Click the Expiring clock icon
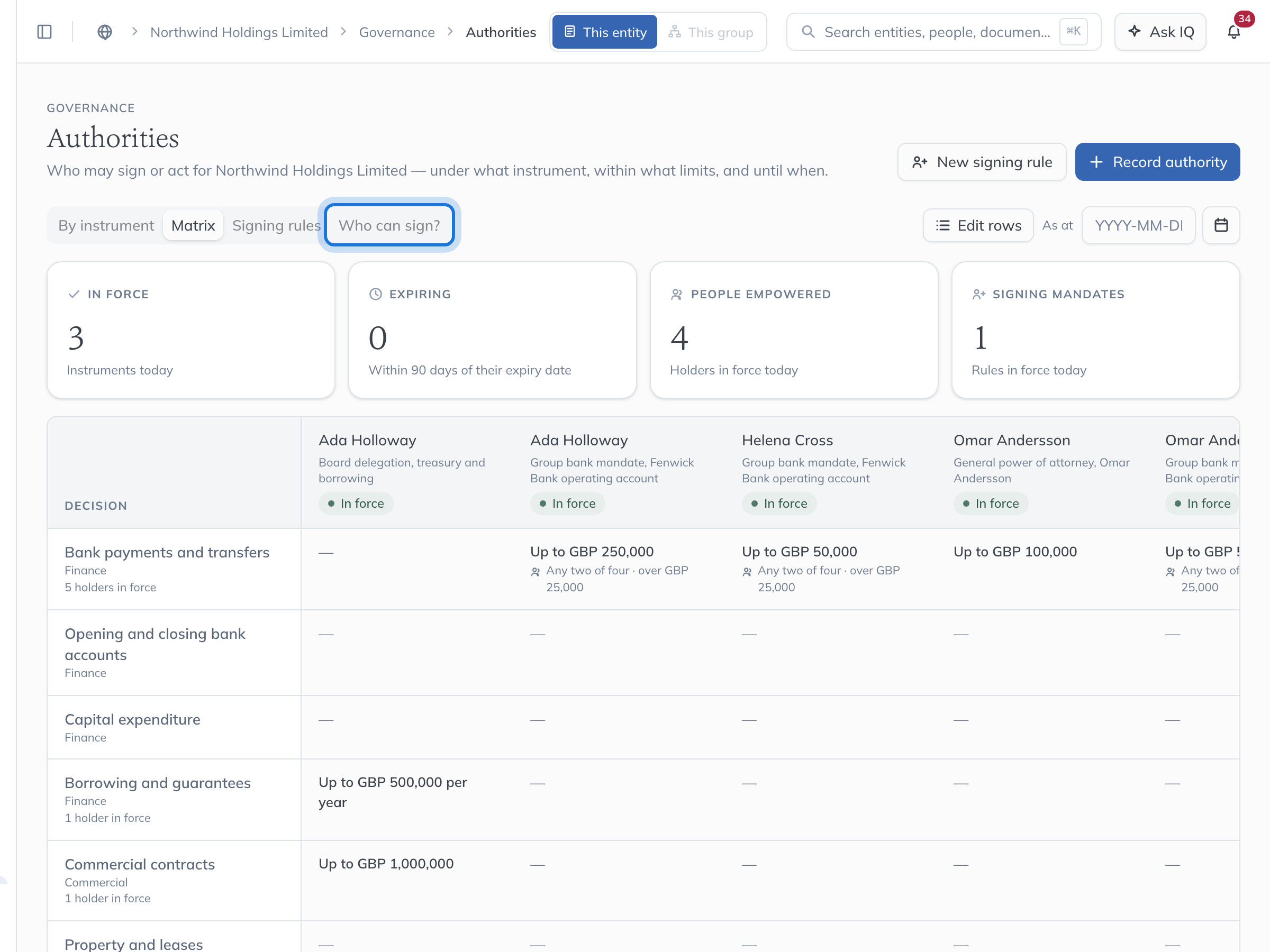This screenshot has height=952, width=1270. click(x=376, y=295)
